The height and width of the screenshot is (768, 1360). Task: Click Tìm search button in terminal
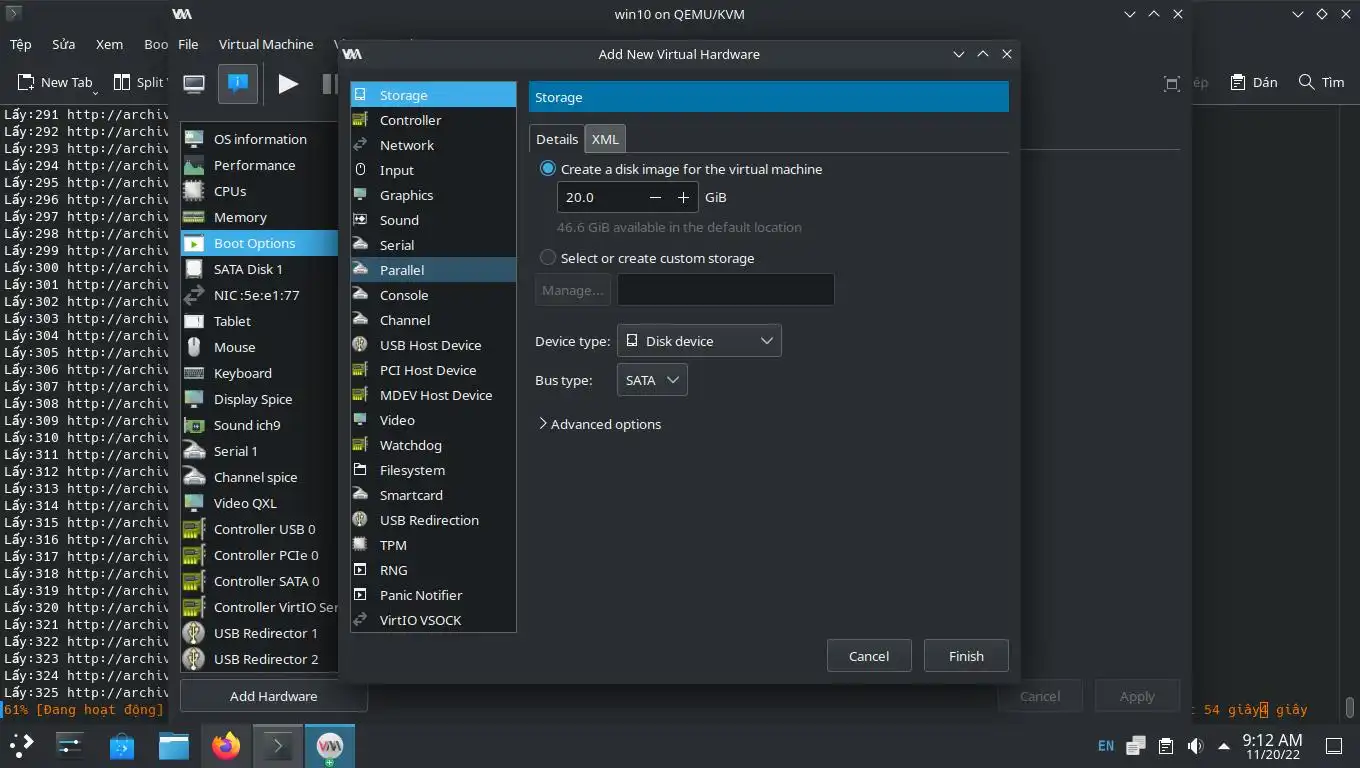(1321, 82)
